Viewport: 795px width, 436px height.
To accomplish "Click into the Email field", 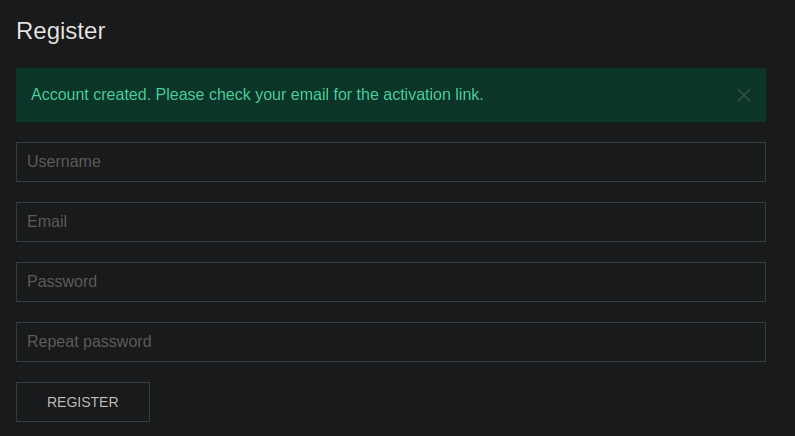I will coord(390,222).
